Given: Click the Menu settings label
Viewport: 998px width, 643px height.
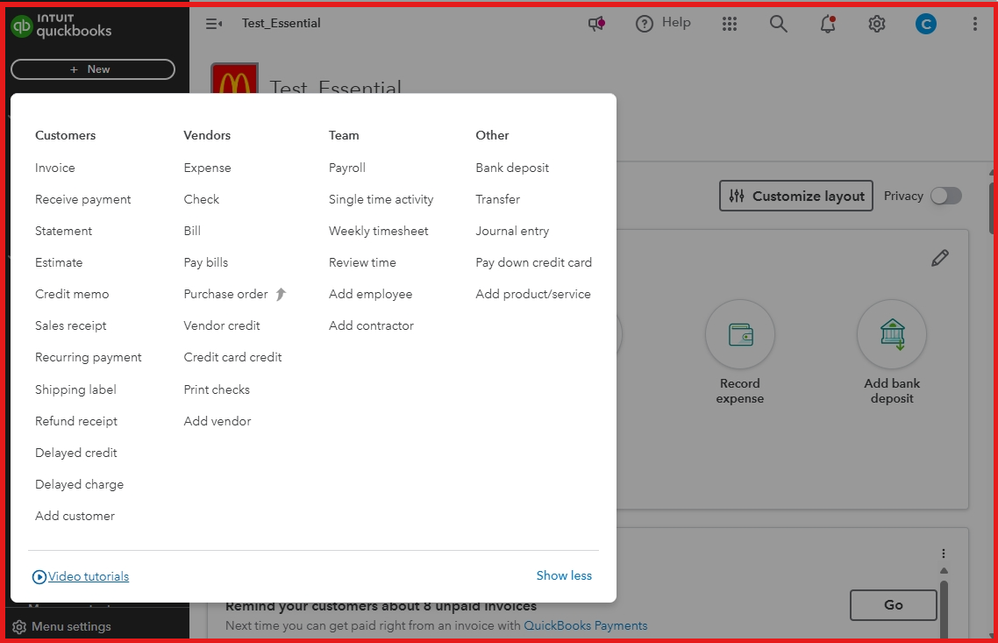Looking at the screenshot, I should (x=71, y=627).
